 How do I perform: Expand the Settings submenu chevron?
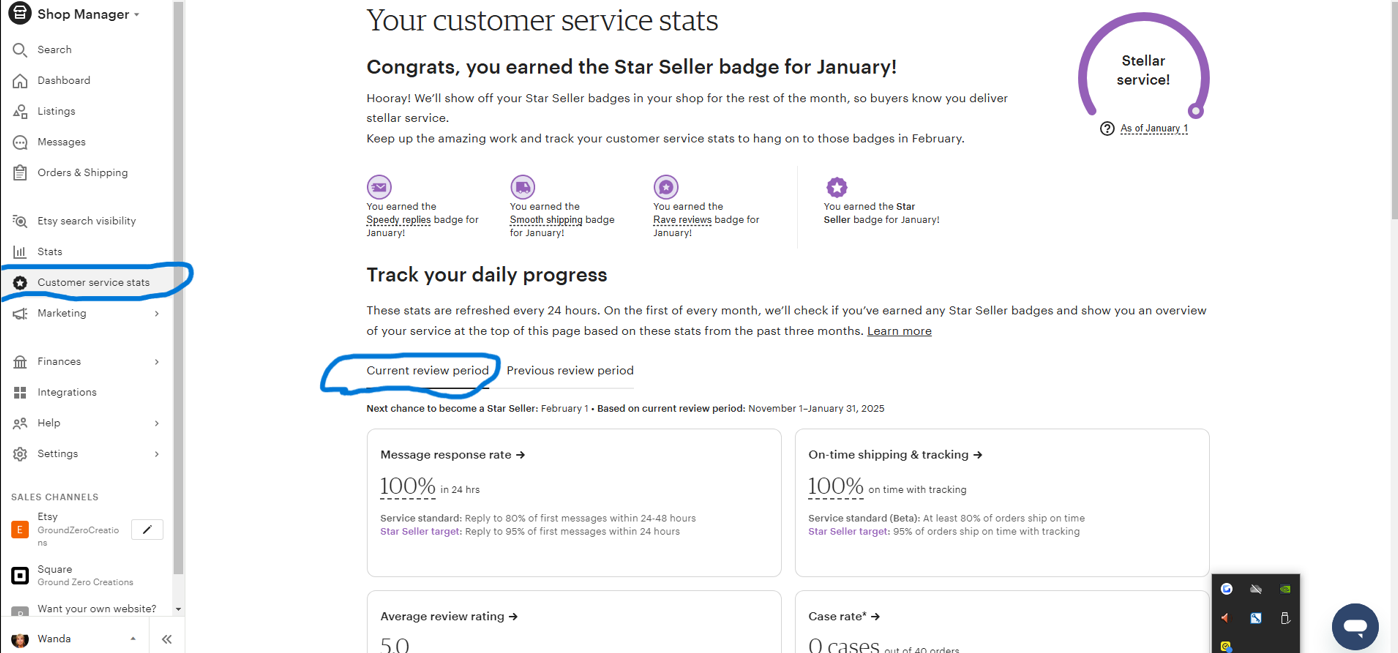coord(157,454)
